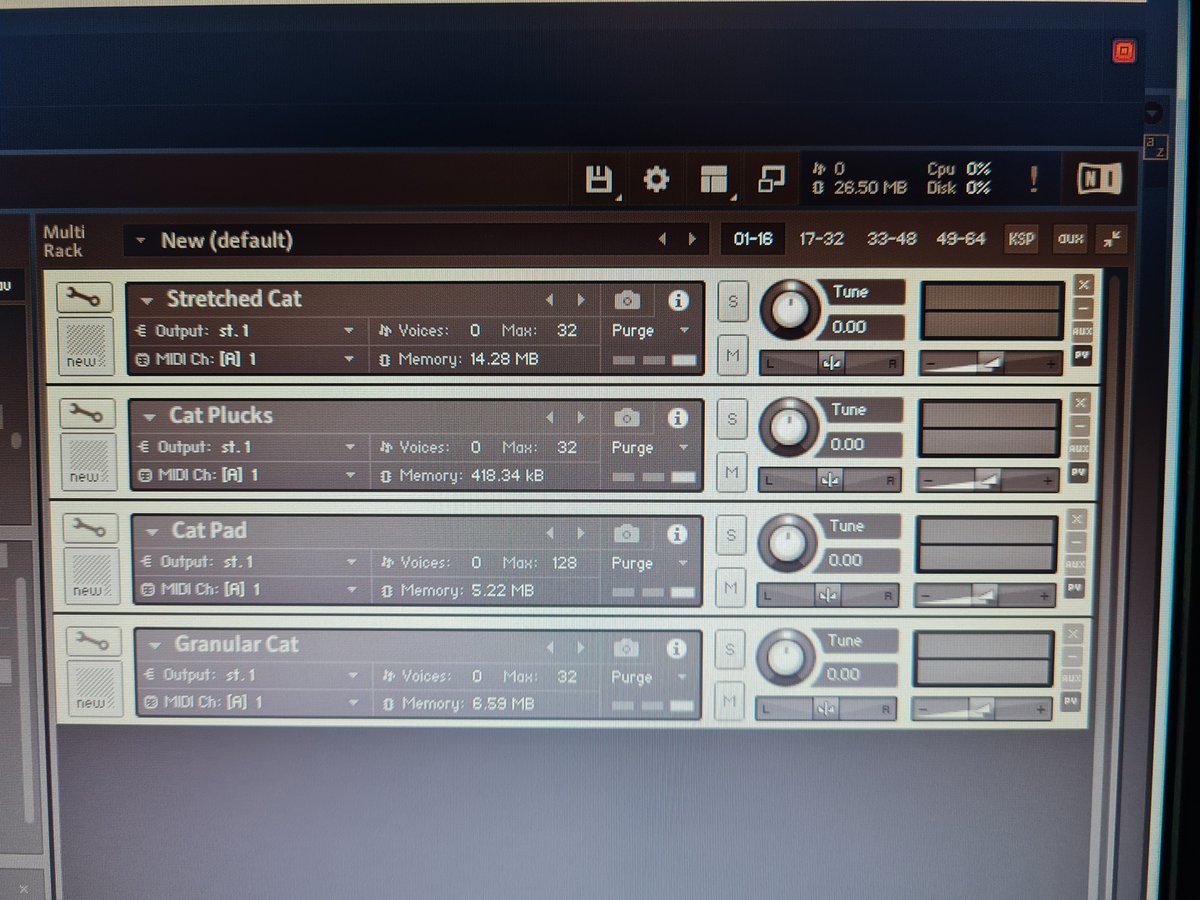Viewport: 1200px width, 900px height.
Task: Click Cat Pad Max voices value 128
Action: click(565, 563)
